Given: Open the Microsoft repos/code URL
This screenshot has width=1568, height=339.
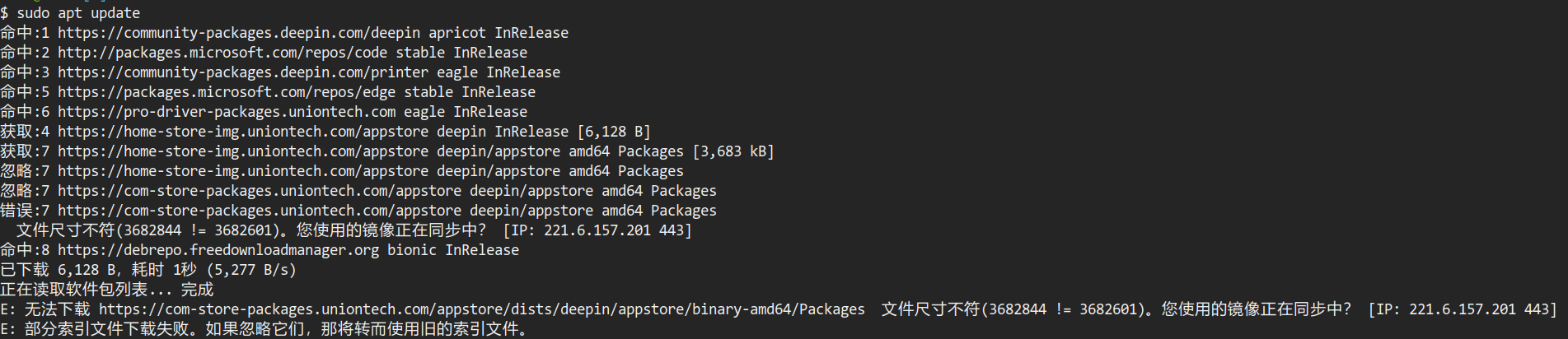Looking at the screenshot, I should pos(222,53).
